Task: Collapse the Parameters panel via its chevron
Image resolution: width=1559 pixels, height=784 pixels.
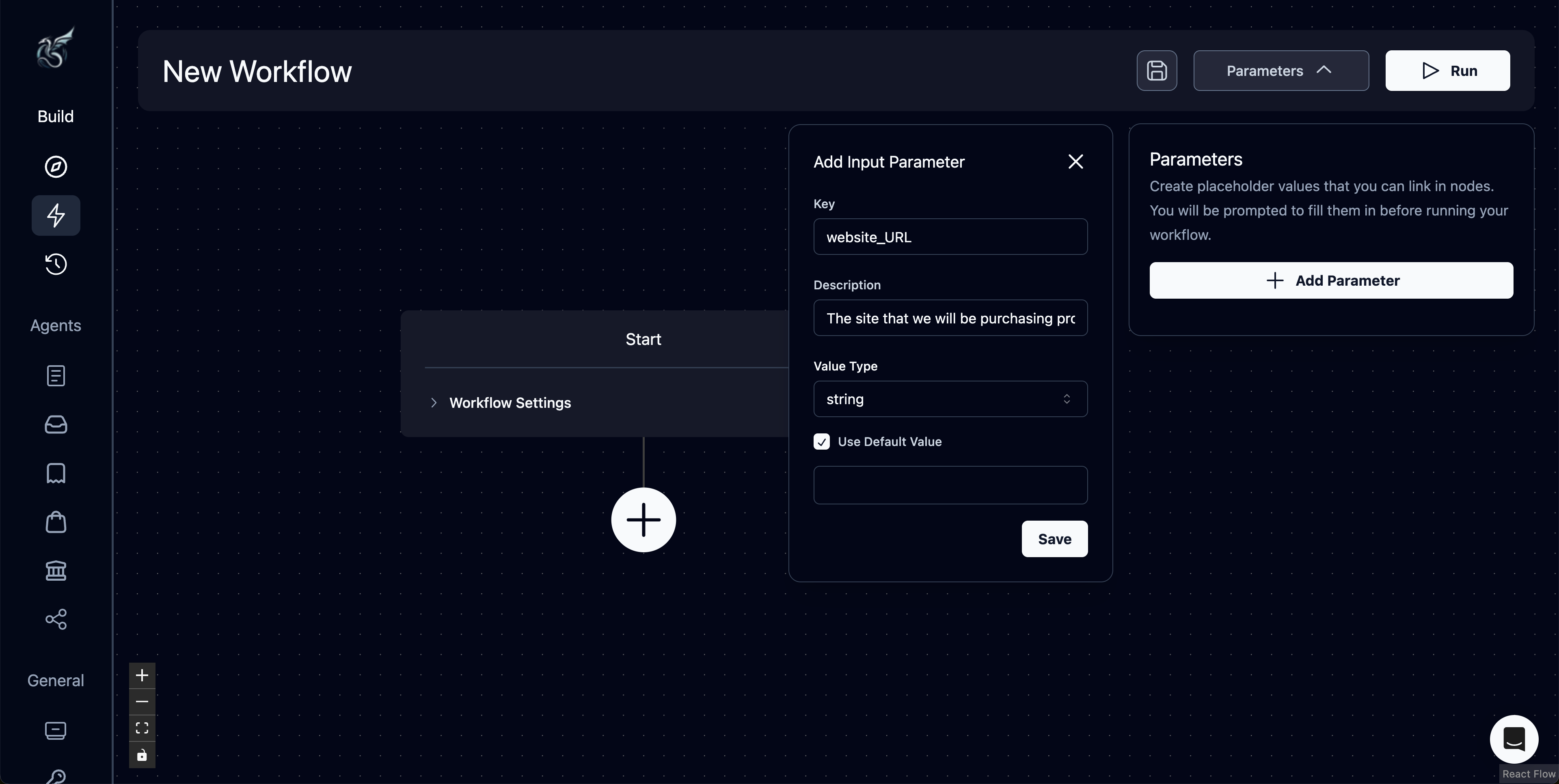Action: 1325,71
